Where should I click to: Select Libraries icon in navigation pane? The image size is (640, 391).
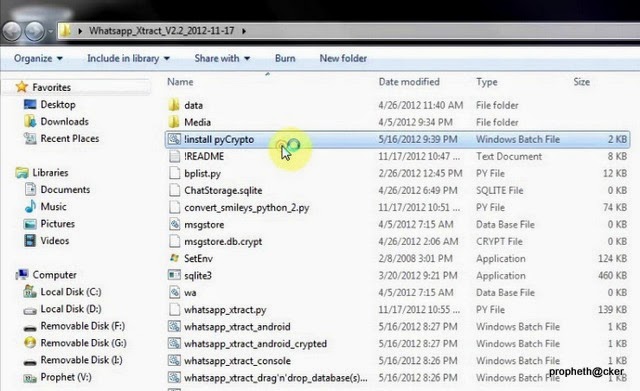pyautogui.click(x=22, y=173)
